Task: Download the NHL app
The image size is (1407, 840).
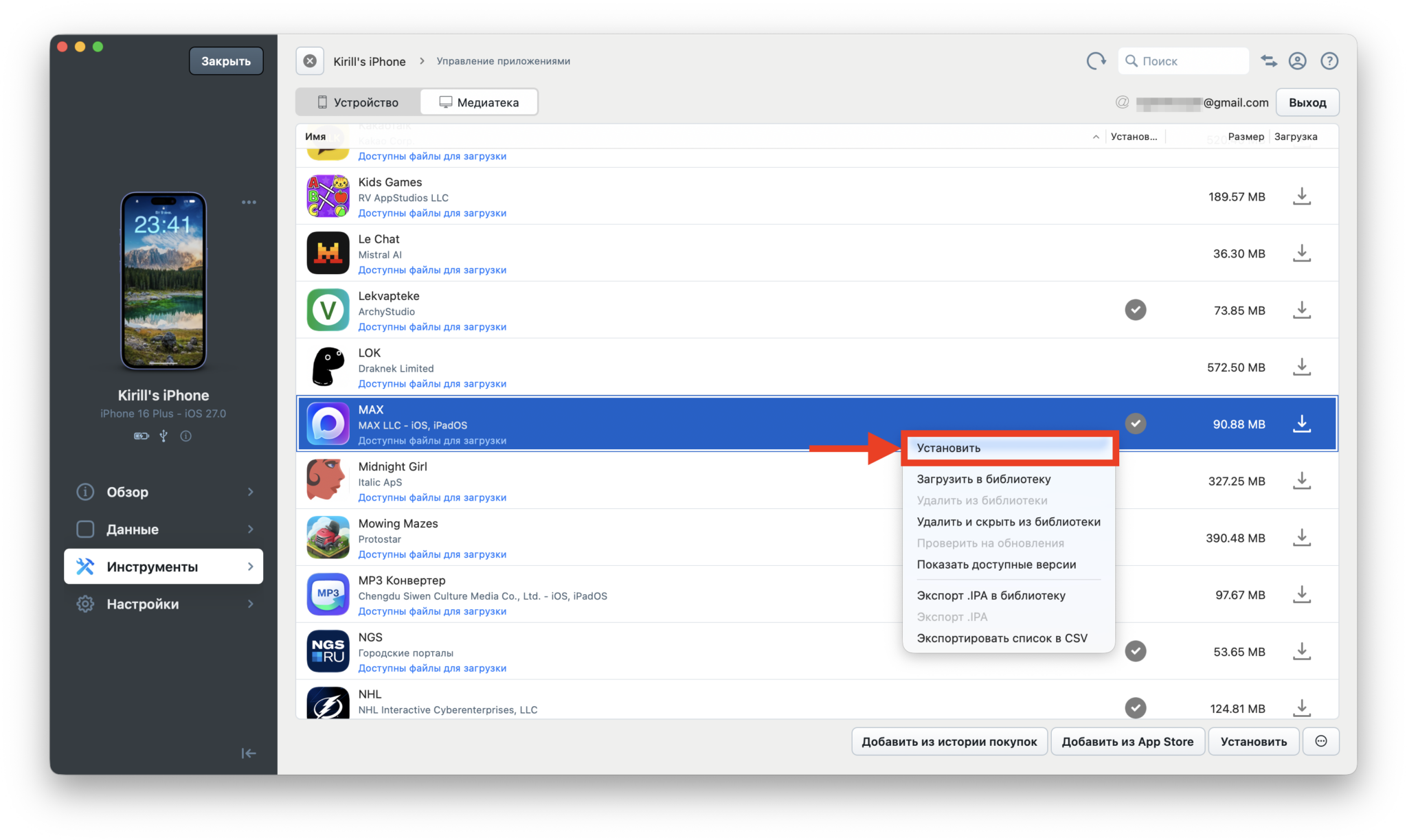Action: click(x=1301, y=707)
